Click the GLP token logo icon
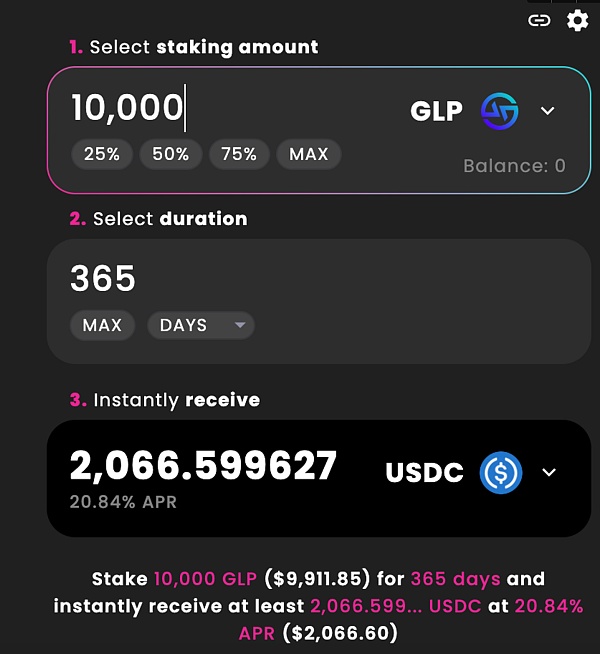 [499, 111]
